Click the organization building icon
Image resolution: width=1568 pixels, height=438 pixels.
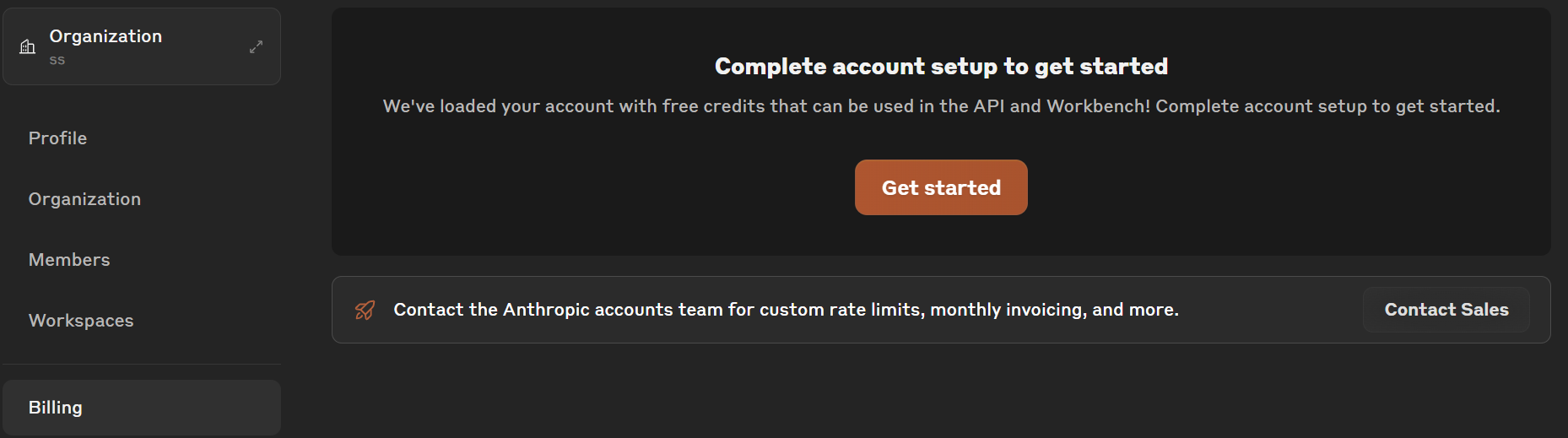[28, 46]
